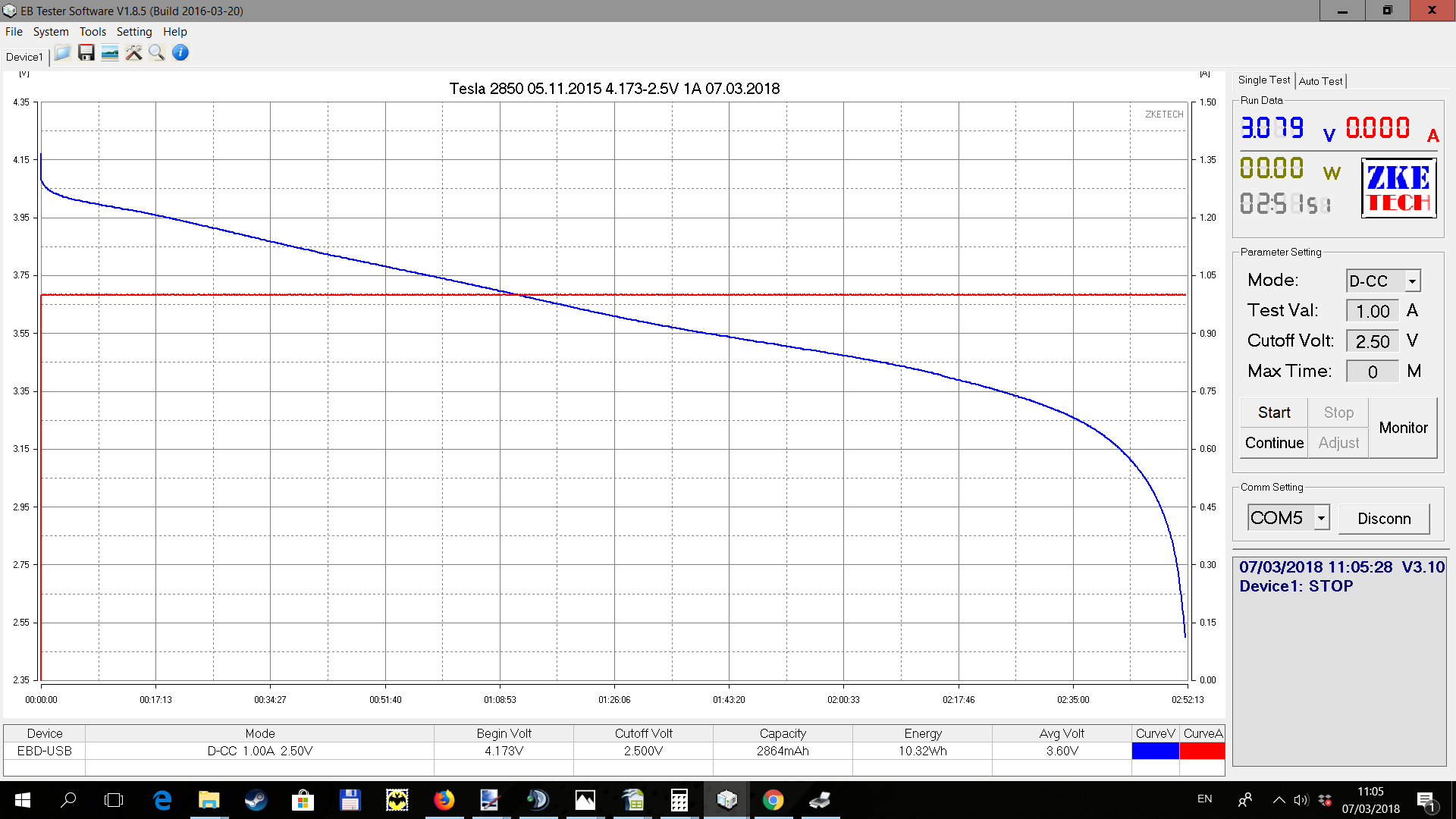
Task: Click the ZKE TECH logo
Action: (1398, 188)
